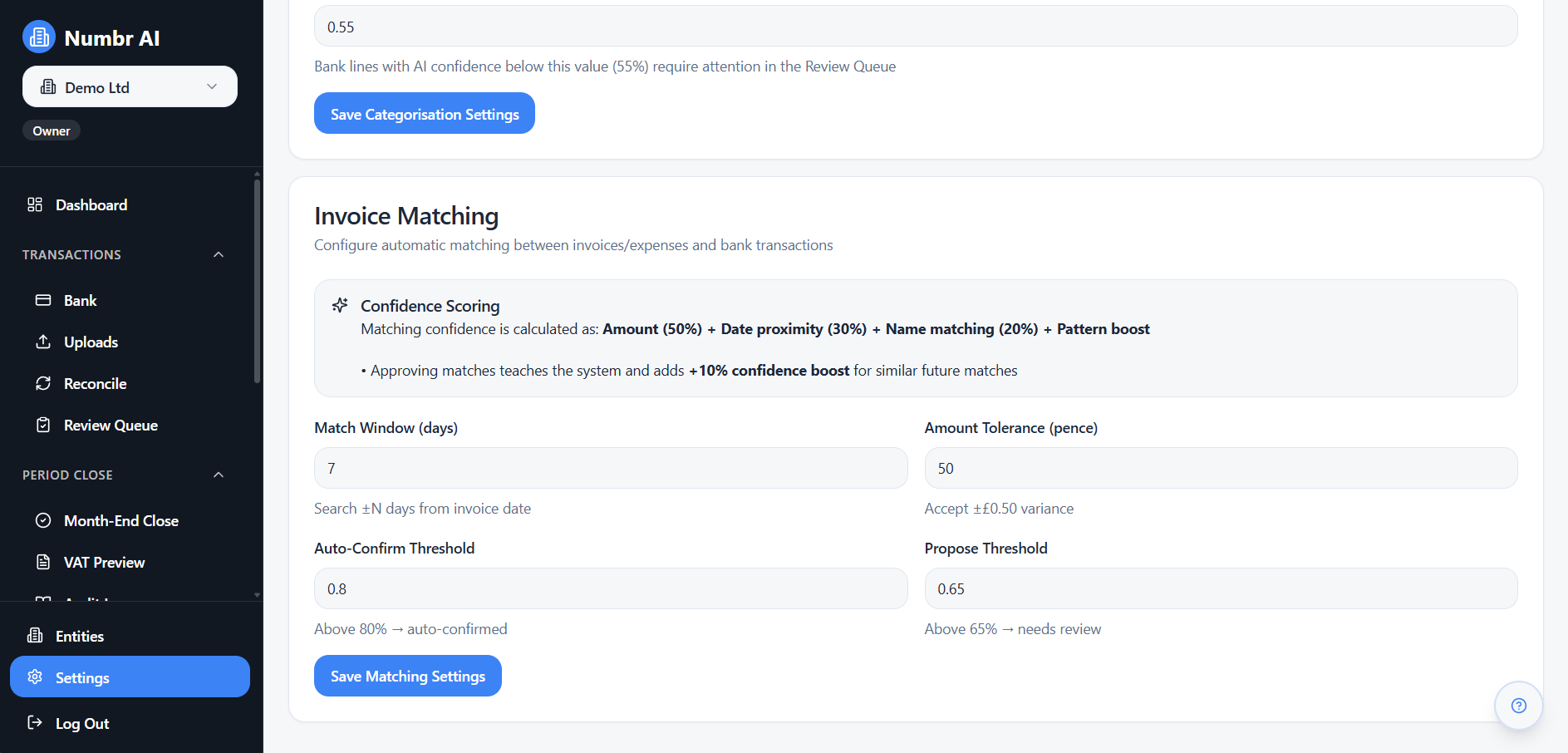The image size is (1568, 753).
Task: Click the Entities building icon
Action: point(35,635)
